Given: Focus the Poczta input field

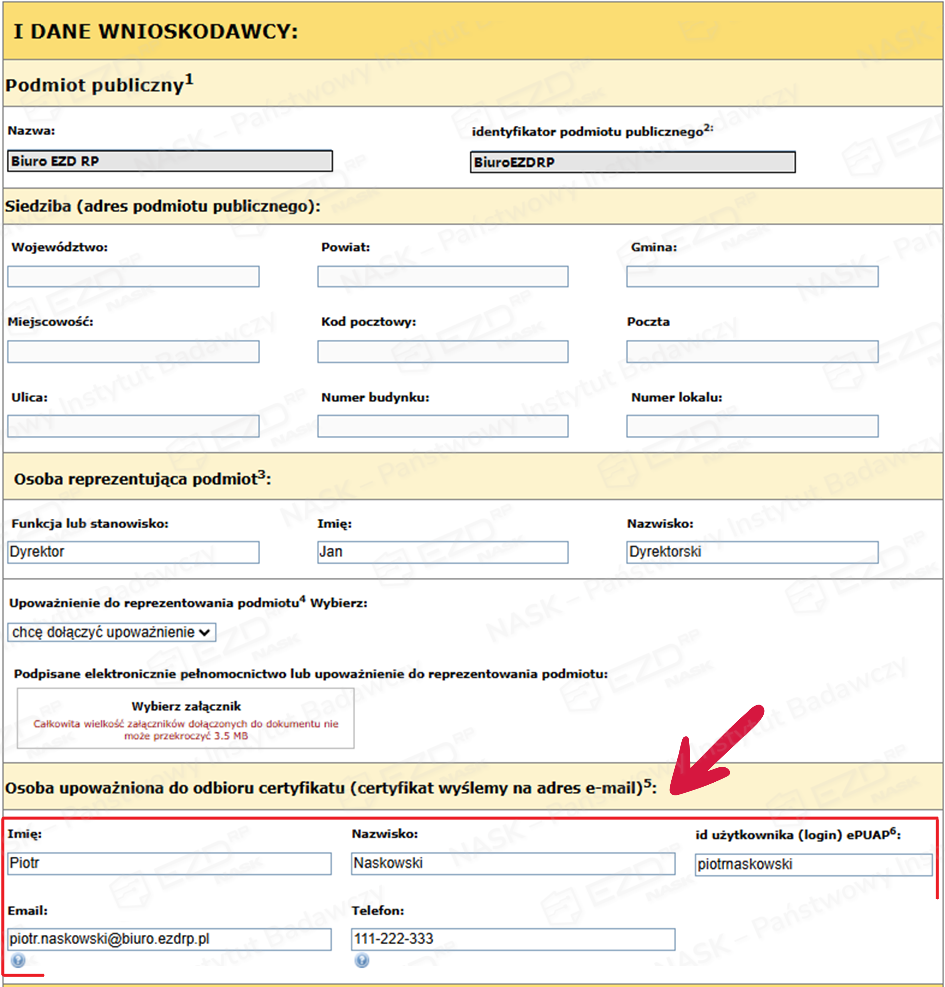Looking at the screenshot, I should [752, 352].
